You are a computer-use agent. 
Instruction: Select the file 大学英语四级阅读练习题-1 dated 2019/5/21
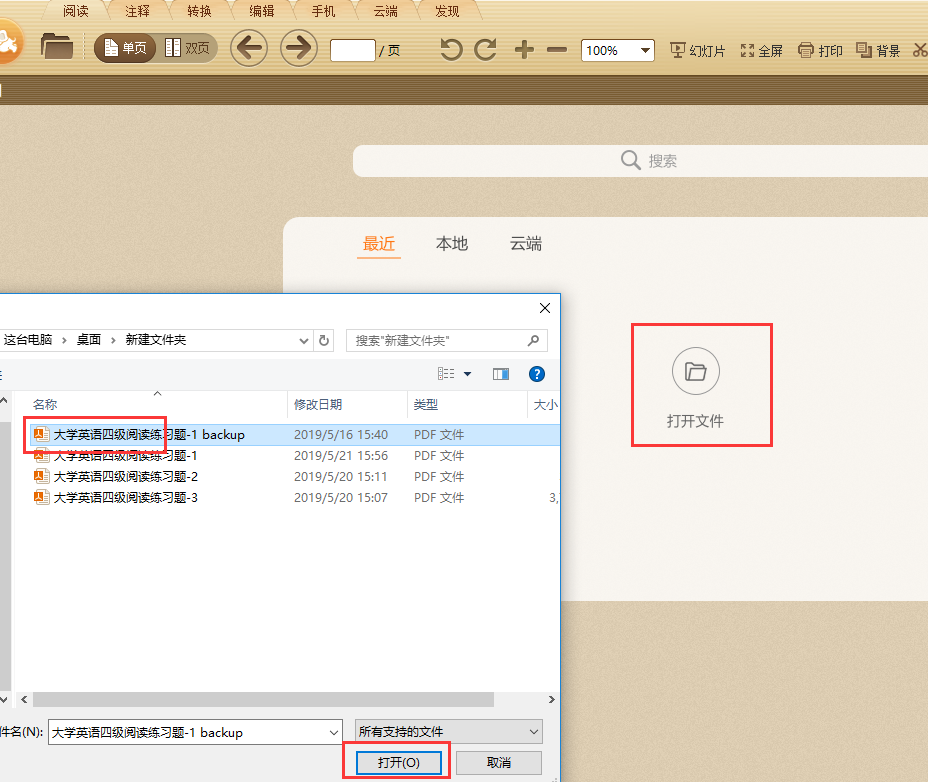pos(294,455)
